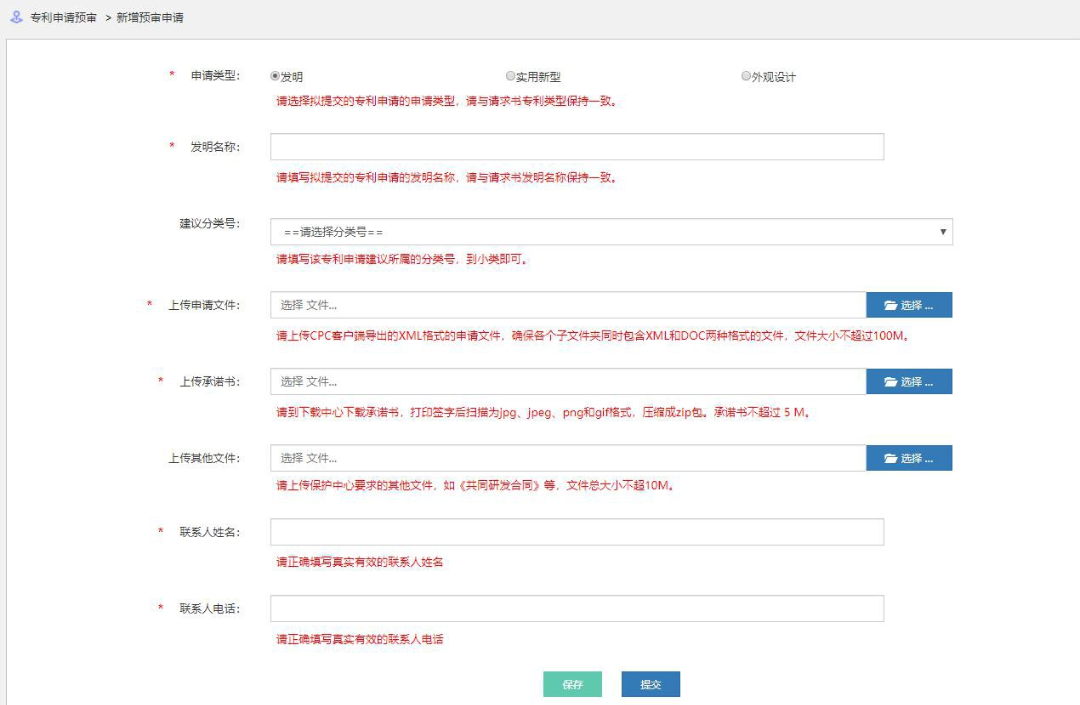Submit the form with 提交 button
This screenshot has height=705, width=1080.
click(651, 684)
